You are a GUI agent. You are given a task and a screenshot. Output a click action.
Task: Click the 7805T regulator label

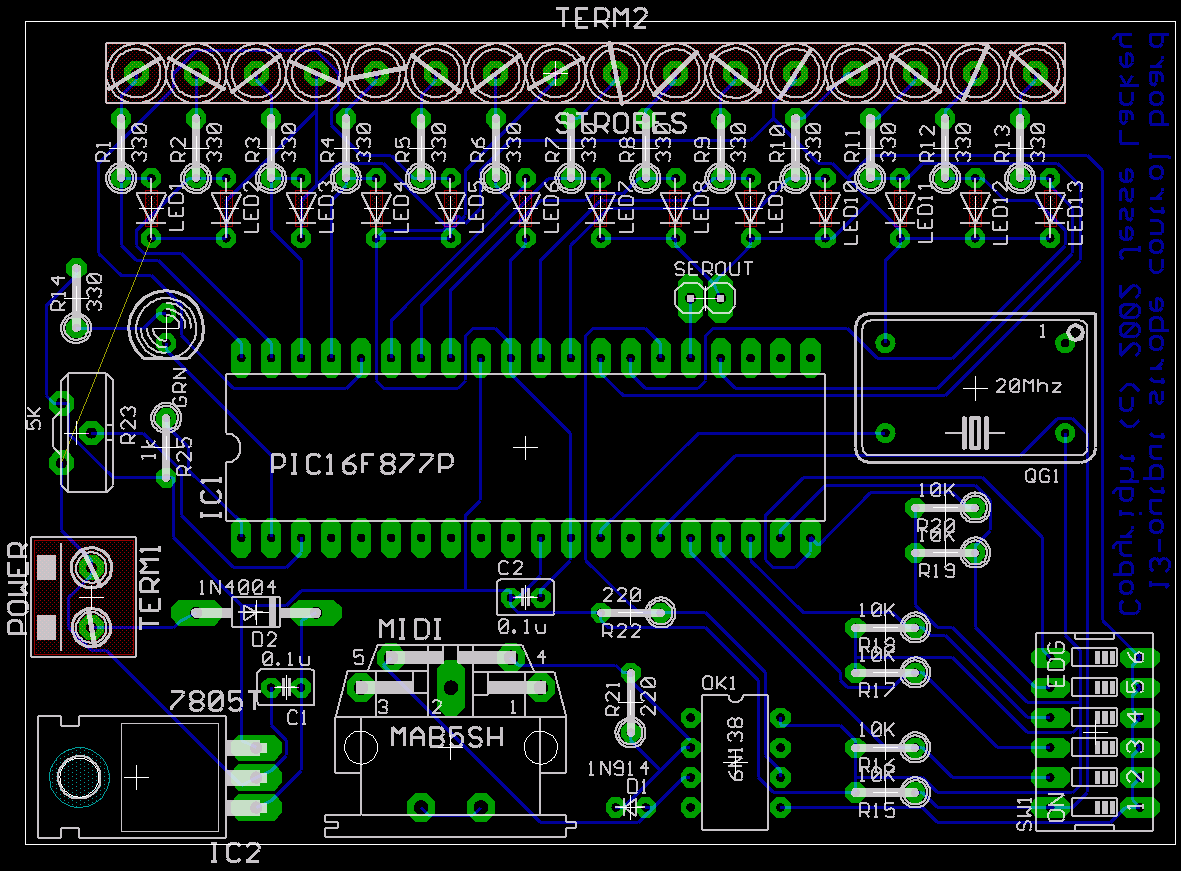(214, 701)
